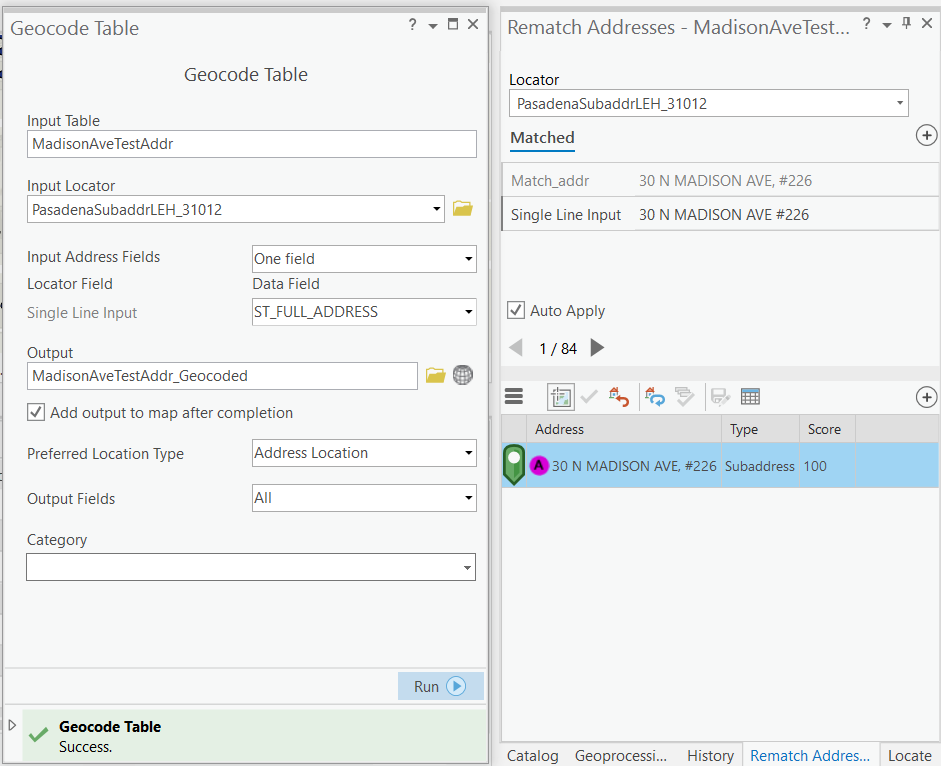Go to next address record
Image resolution: width=941 pixels, height=766 pixels.
tap(597, 348)
